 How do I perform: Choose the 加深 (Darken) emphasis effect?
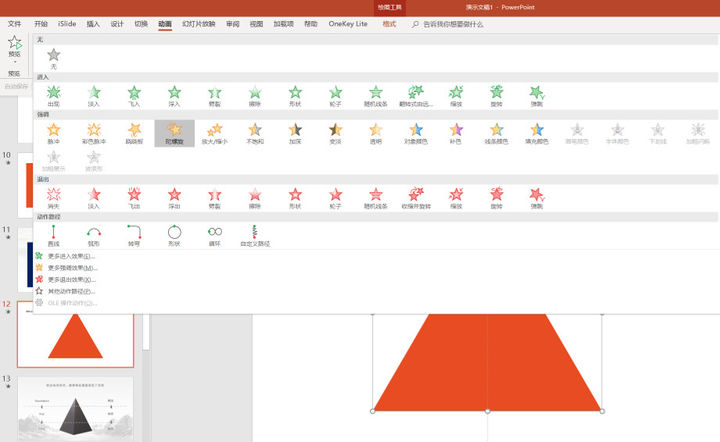(295, 134)
